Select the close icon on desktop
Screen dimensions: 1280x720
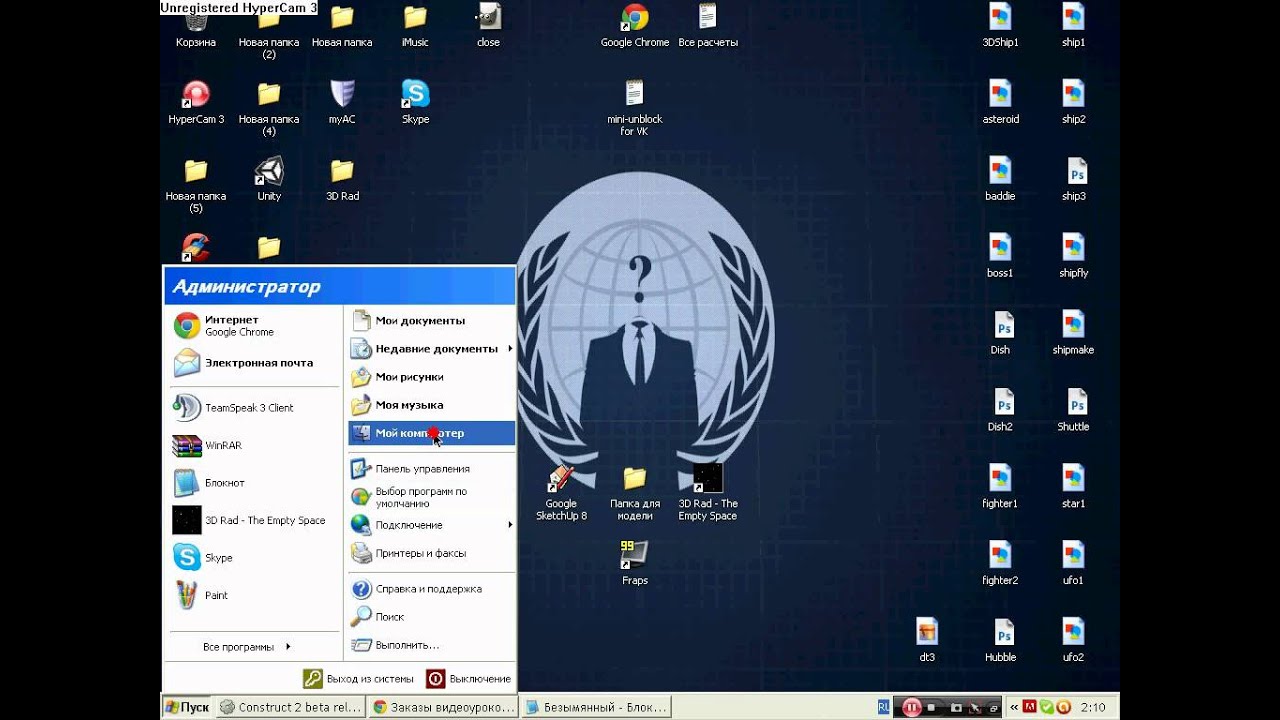(488, 26)
